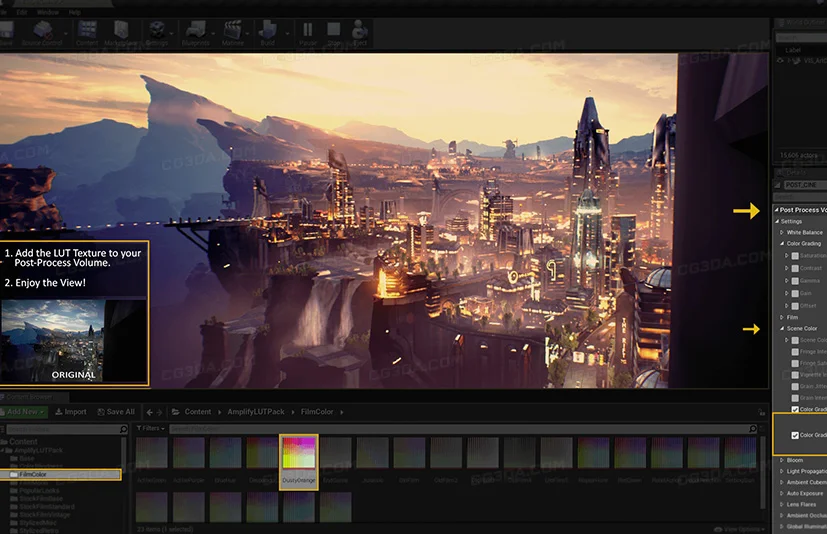Open the Help menu
Image resolution: width=827 pixels, height=534 pixels.
[74, 12]
